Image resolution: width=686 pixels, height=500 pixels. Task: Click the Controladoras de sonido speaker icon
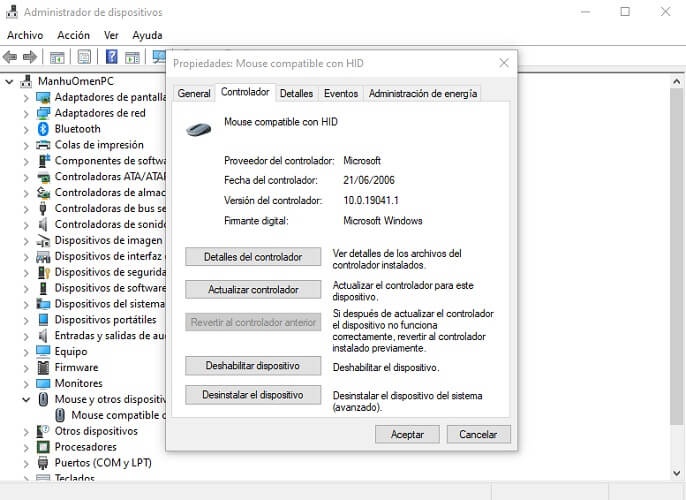(x=43, y=224)
